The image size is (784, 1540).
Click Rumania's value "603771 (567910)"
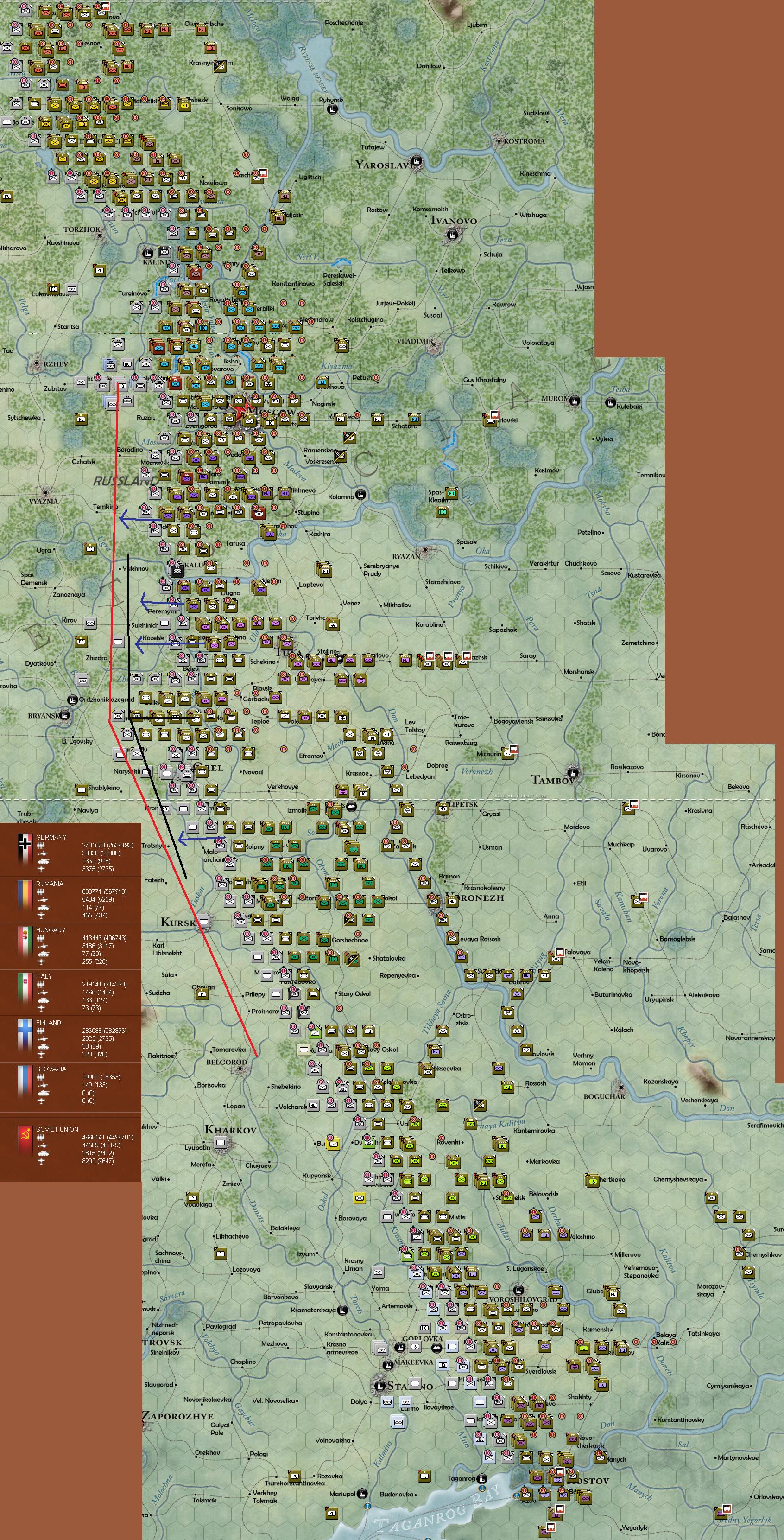[x=105, y=891]
